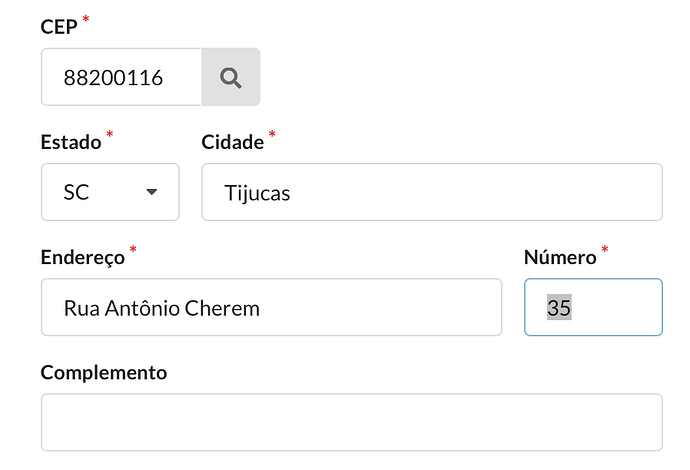Select the SC value in Estado
The height and width of the screenshot is (470, 690).
tap(76, 192)
